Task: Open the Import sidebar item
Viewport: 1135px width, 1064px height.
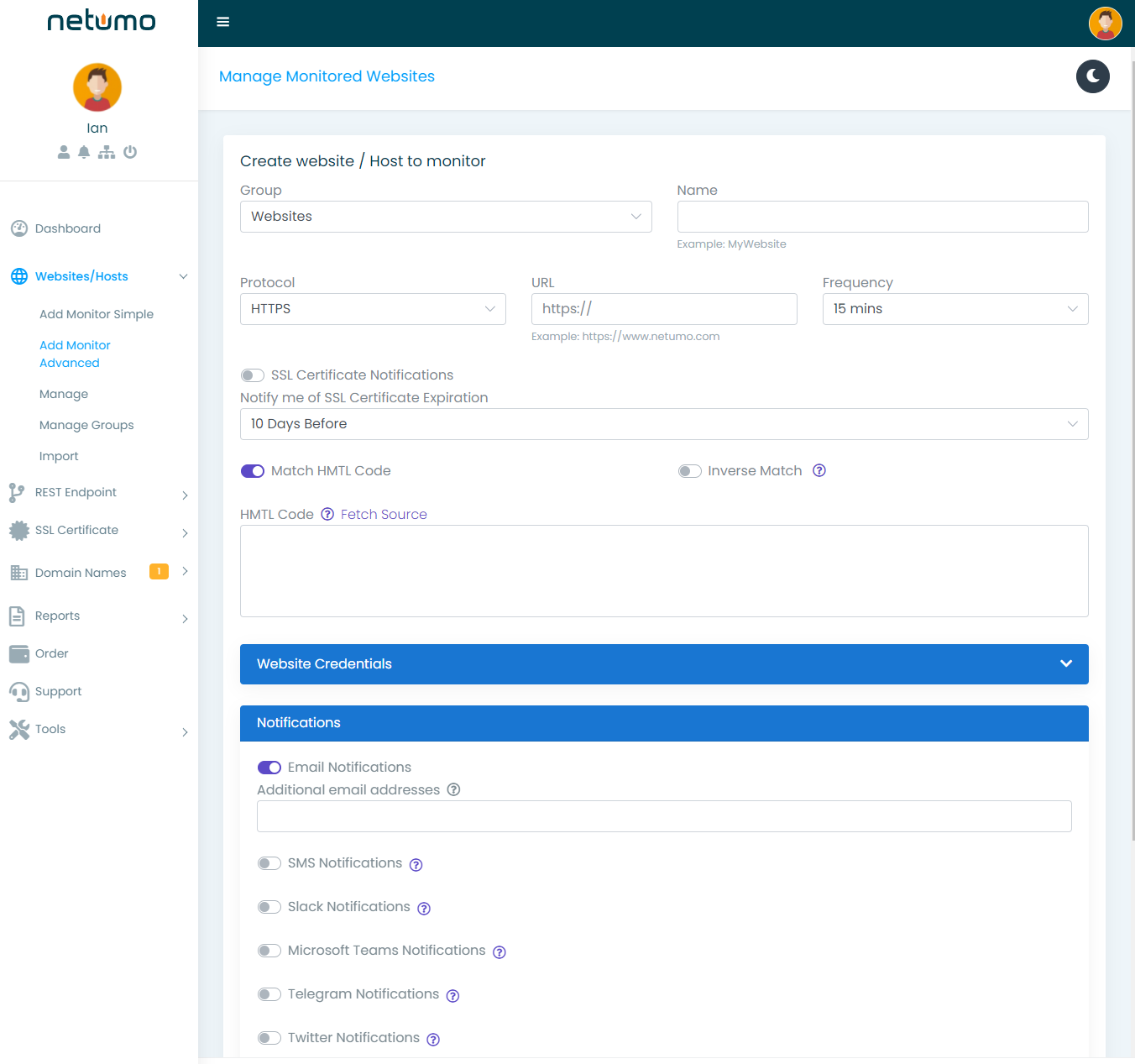Action: (59, 456)
